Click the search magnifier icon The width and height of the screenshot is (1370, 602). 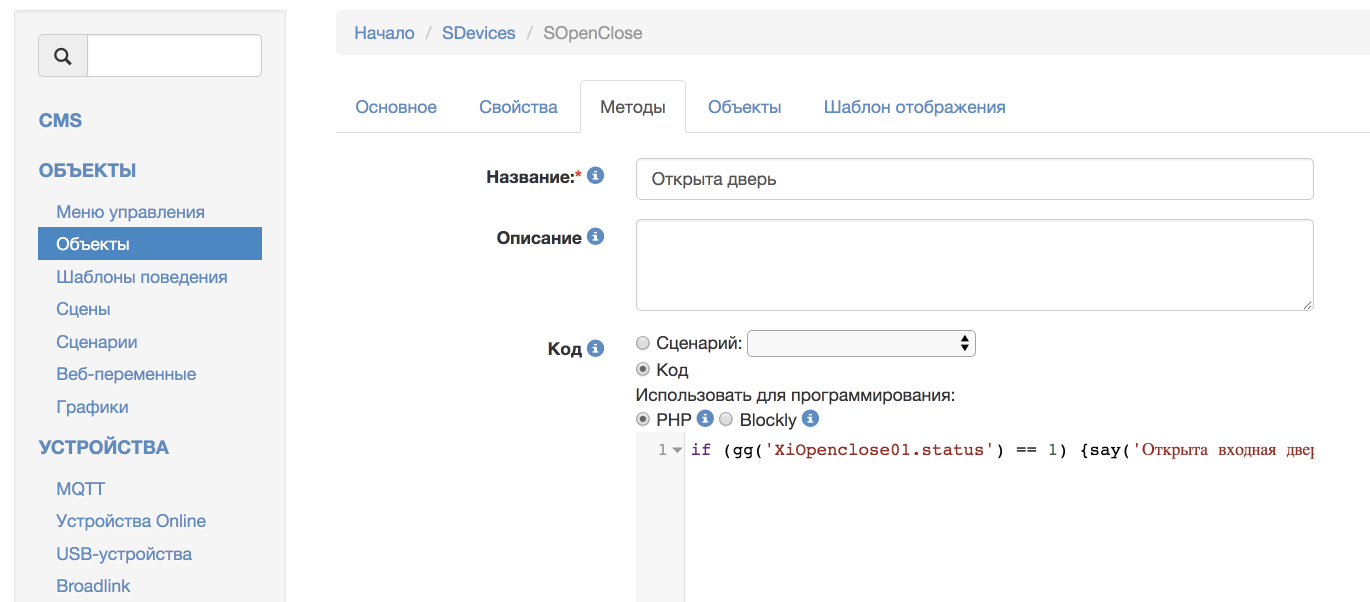click(x=63, y=56)
